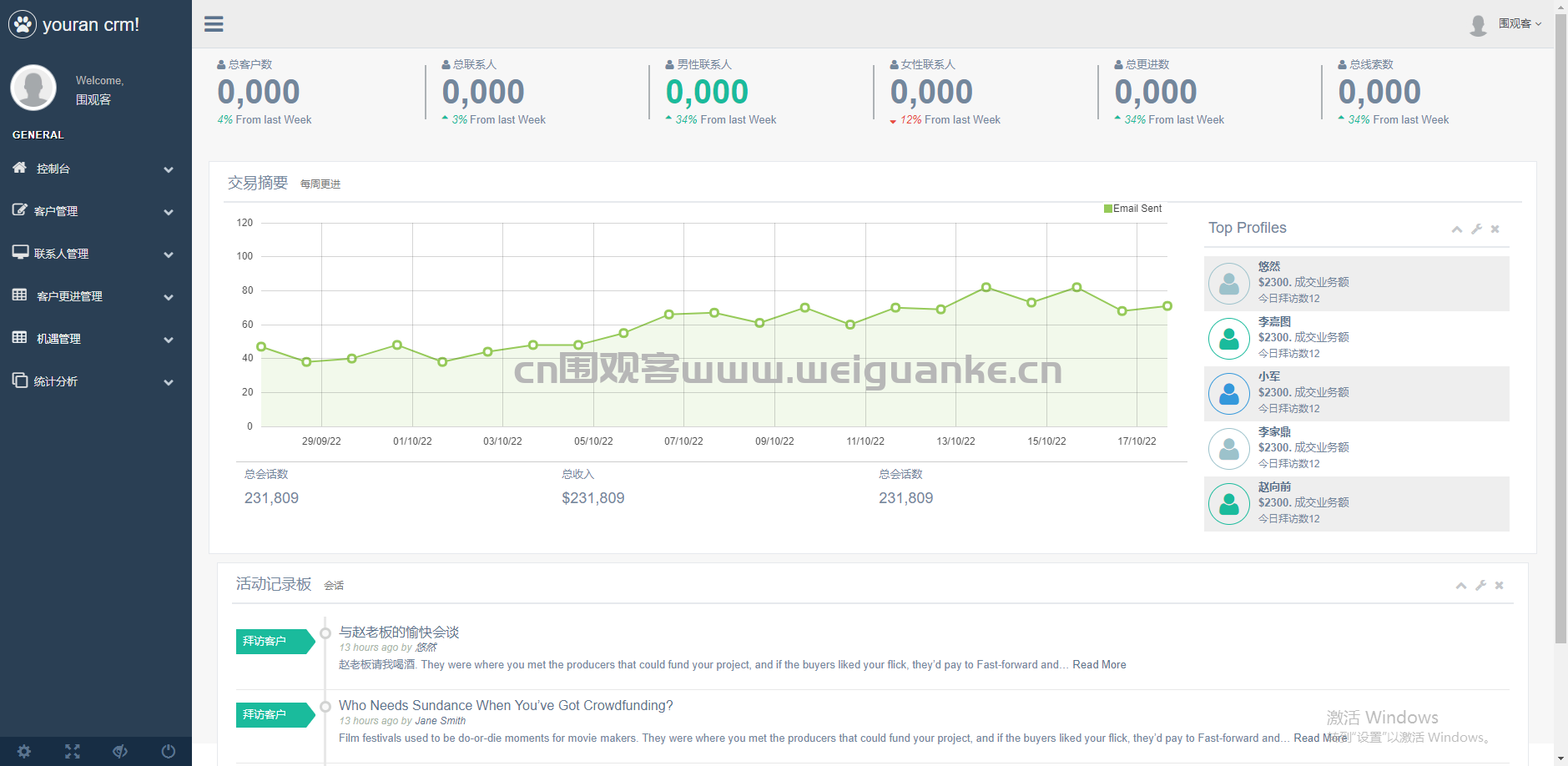Click the logout power icon in the sidebar footer
The image size is (1568, 766).
(x=168, y=751)
